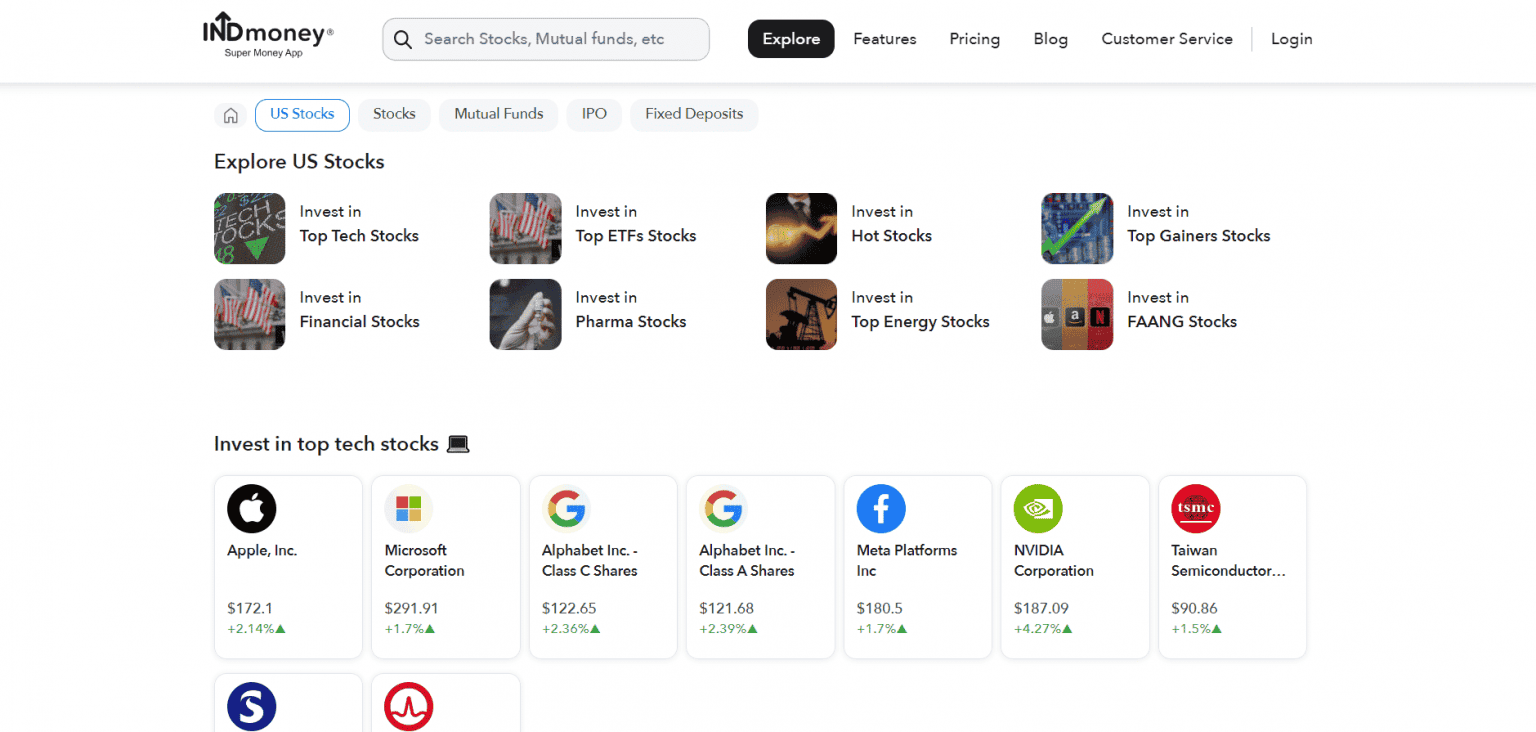Open the Fixed Deposits tab
The image size is (1536, 732).
point(694,114)
